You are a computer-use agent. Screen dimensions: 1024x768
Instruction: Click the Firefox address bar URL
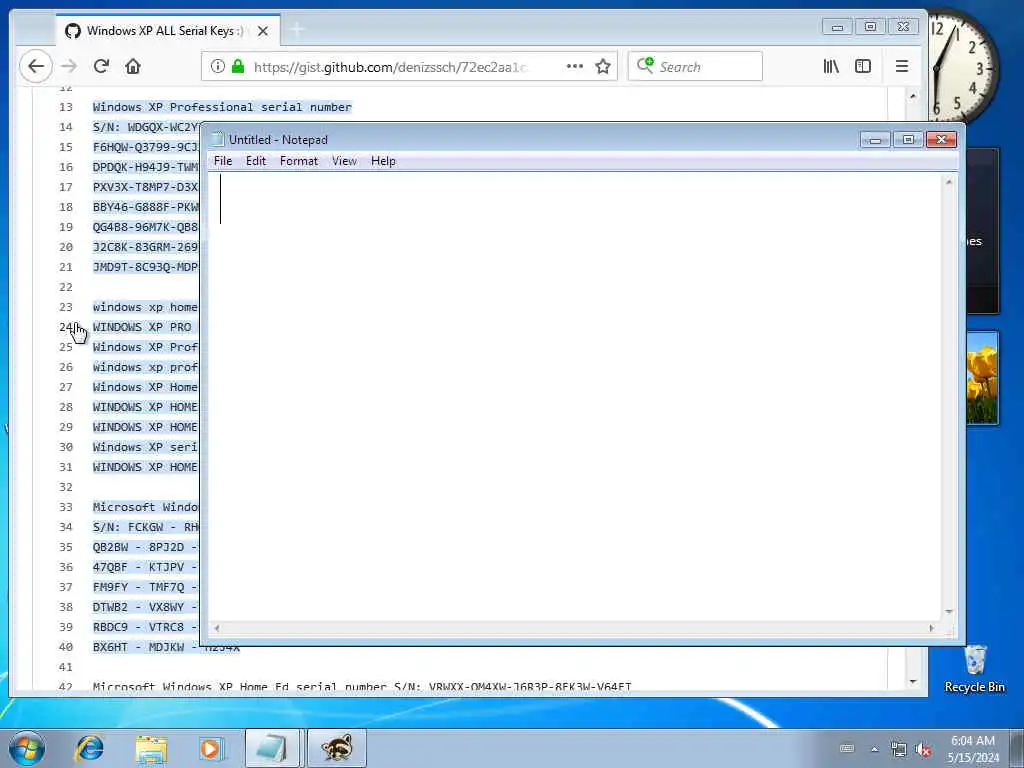click(x=390, y=67)
